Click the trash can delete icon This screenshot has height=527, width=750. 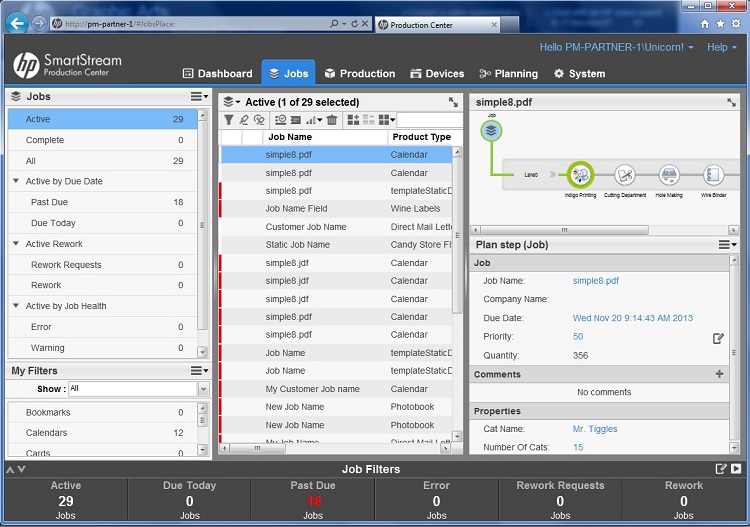pyautogui.click(x=332, y=120)
